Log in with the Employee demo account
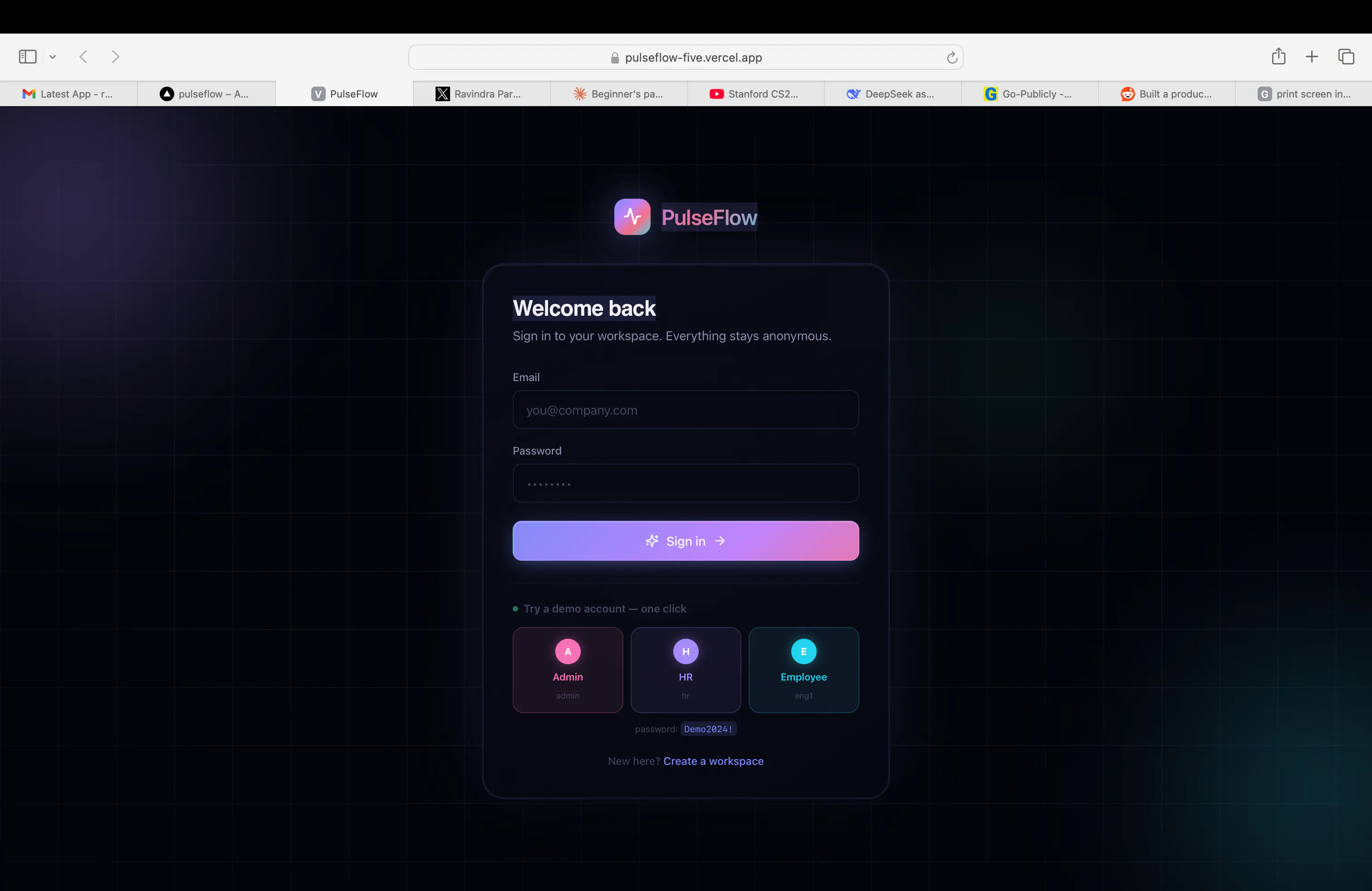Screen dimensions: 1372x891 coord(804,670)
